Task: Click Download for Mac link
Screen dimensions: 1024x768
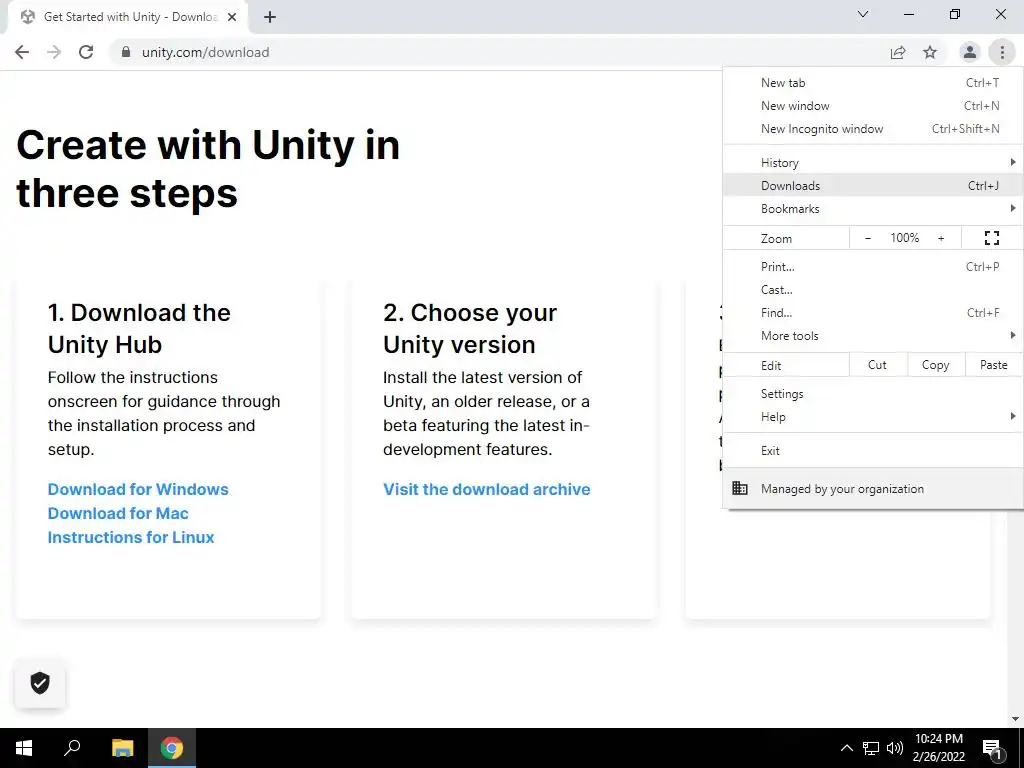Action: tap(118, 513)
